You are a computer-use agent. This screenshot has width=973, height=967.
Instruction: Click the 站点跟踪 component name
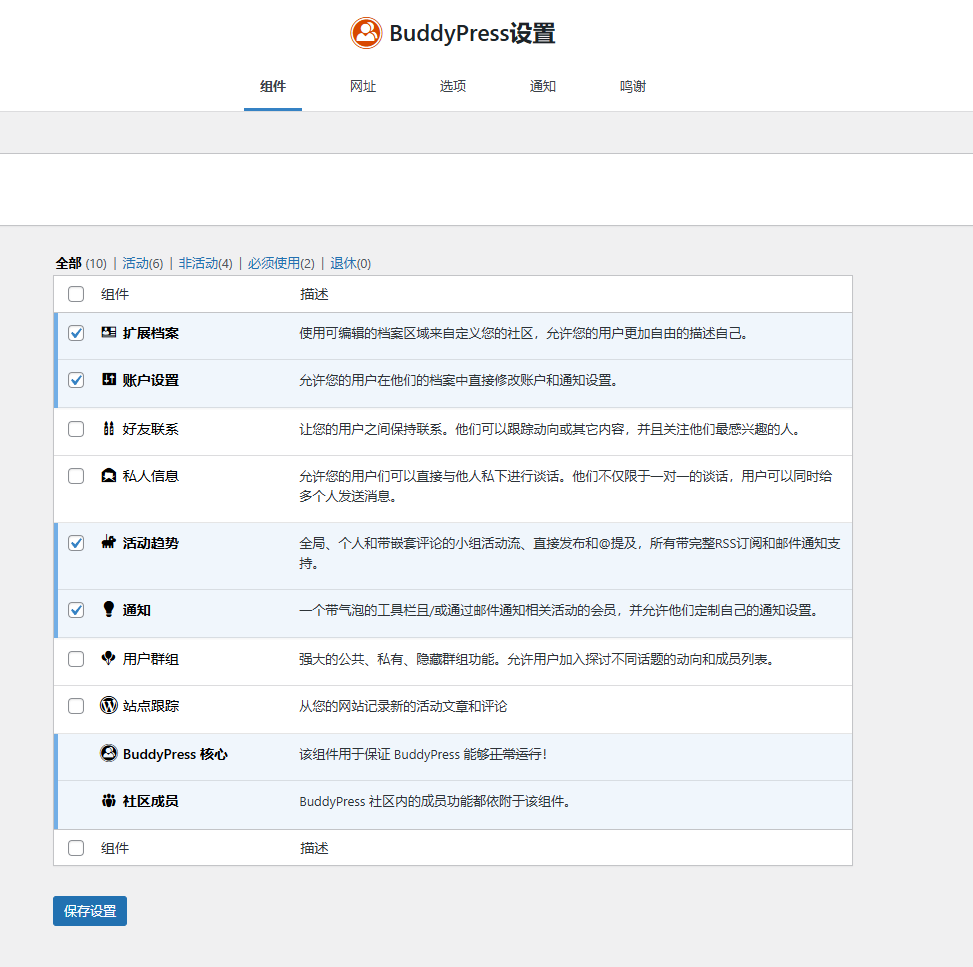pyautogui.click(x=151, y=706)
